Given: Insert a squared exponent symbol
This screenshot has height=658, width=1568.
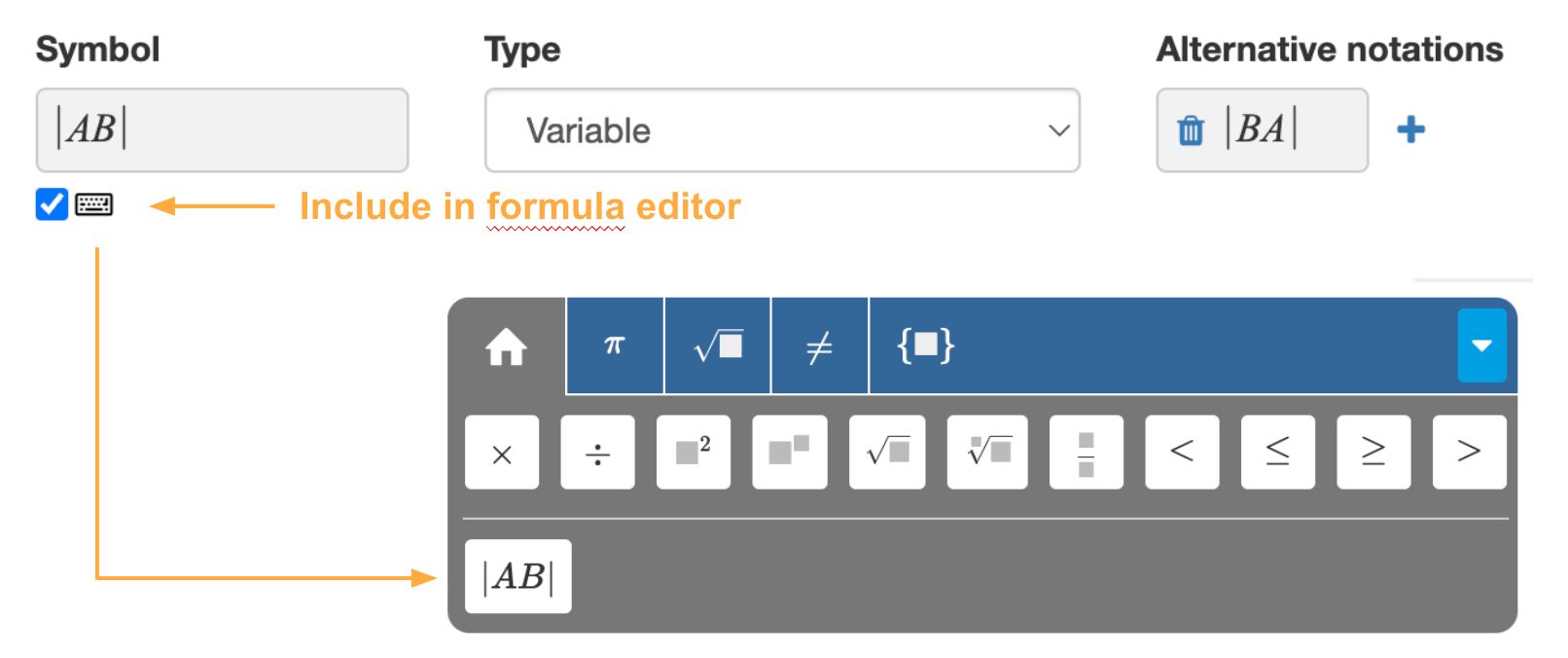Looking at the screenshot, I should pyautogui.click(x=693, y=452).
